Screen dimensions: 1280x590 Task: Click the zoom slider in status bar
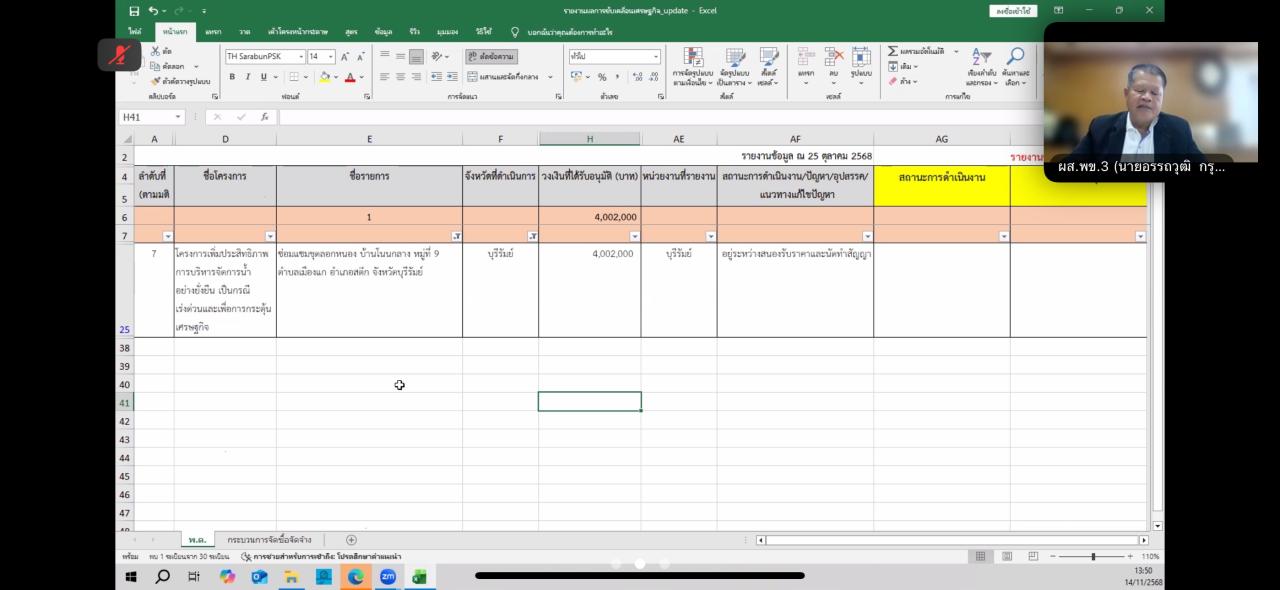(x=1093, y=556)
